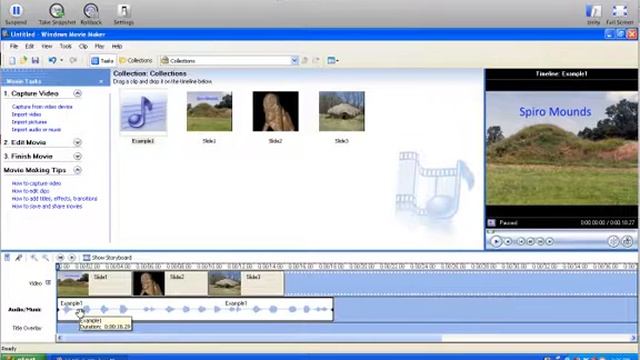Viewport: 640px width, 360px height.
Task: Select the Slide2 clip on video track
Action: coord(170,283)
